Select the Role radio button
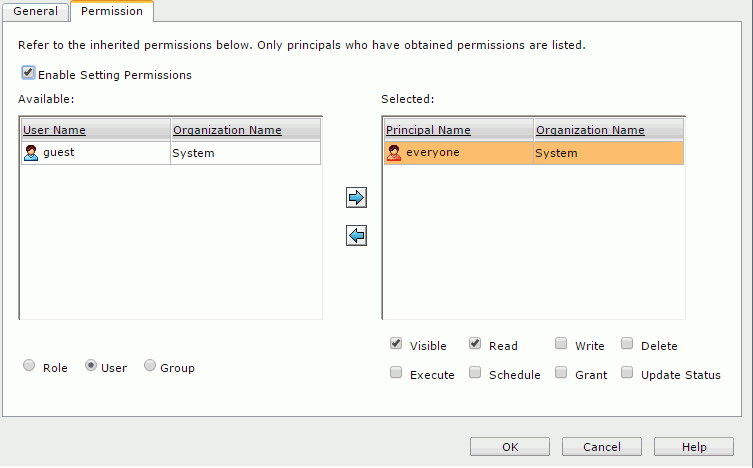 [x=29, y=366]
